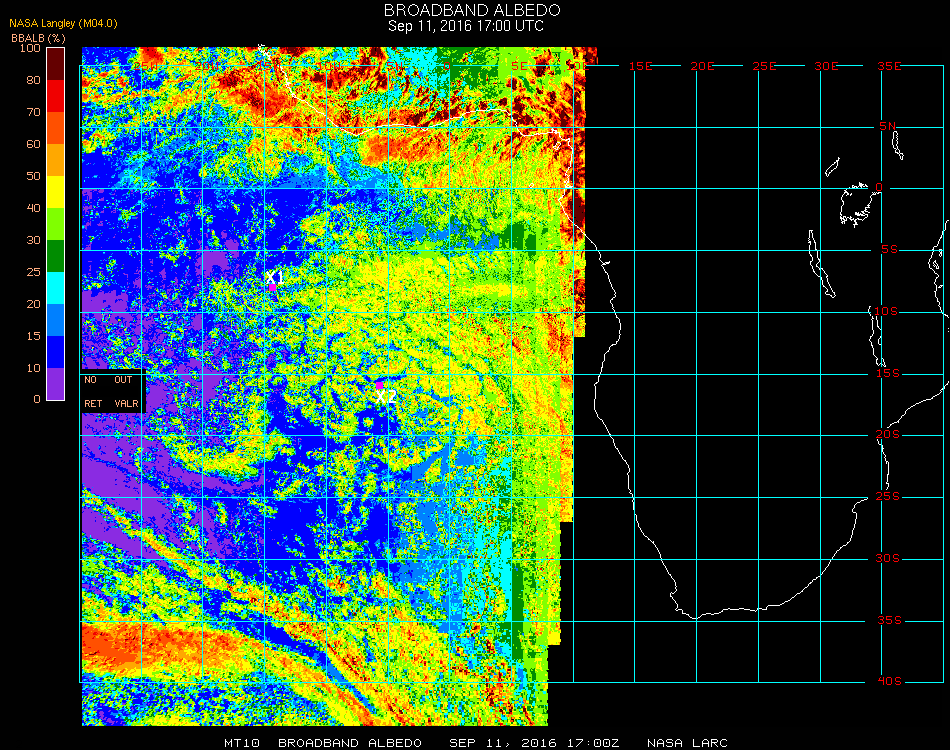Viewport: 950px width, 750px height.
Task: Click the pink X1 marker point
Action: tap(273, 287)
